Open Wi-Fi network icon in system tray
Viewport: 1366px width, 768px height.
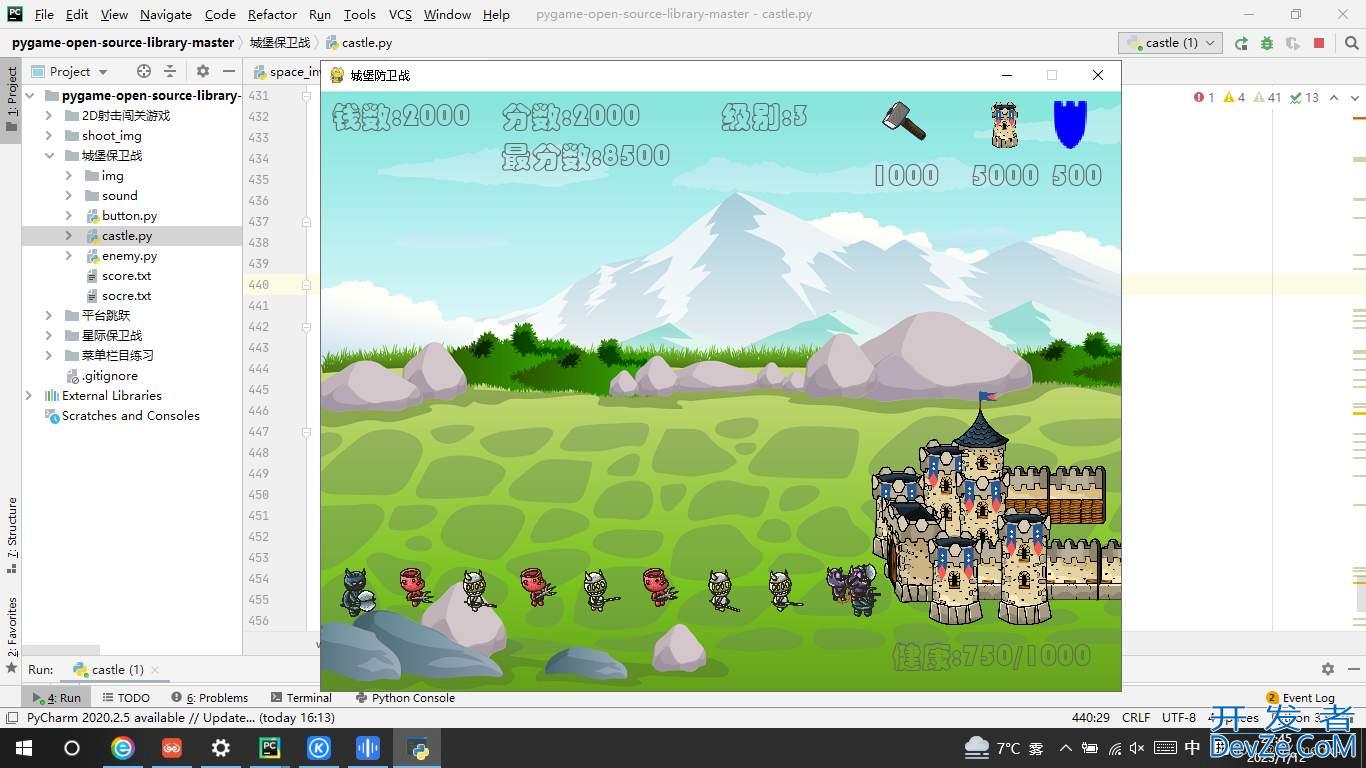click(1114, 747)
